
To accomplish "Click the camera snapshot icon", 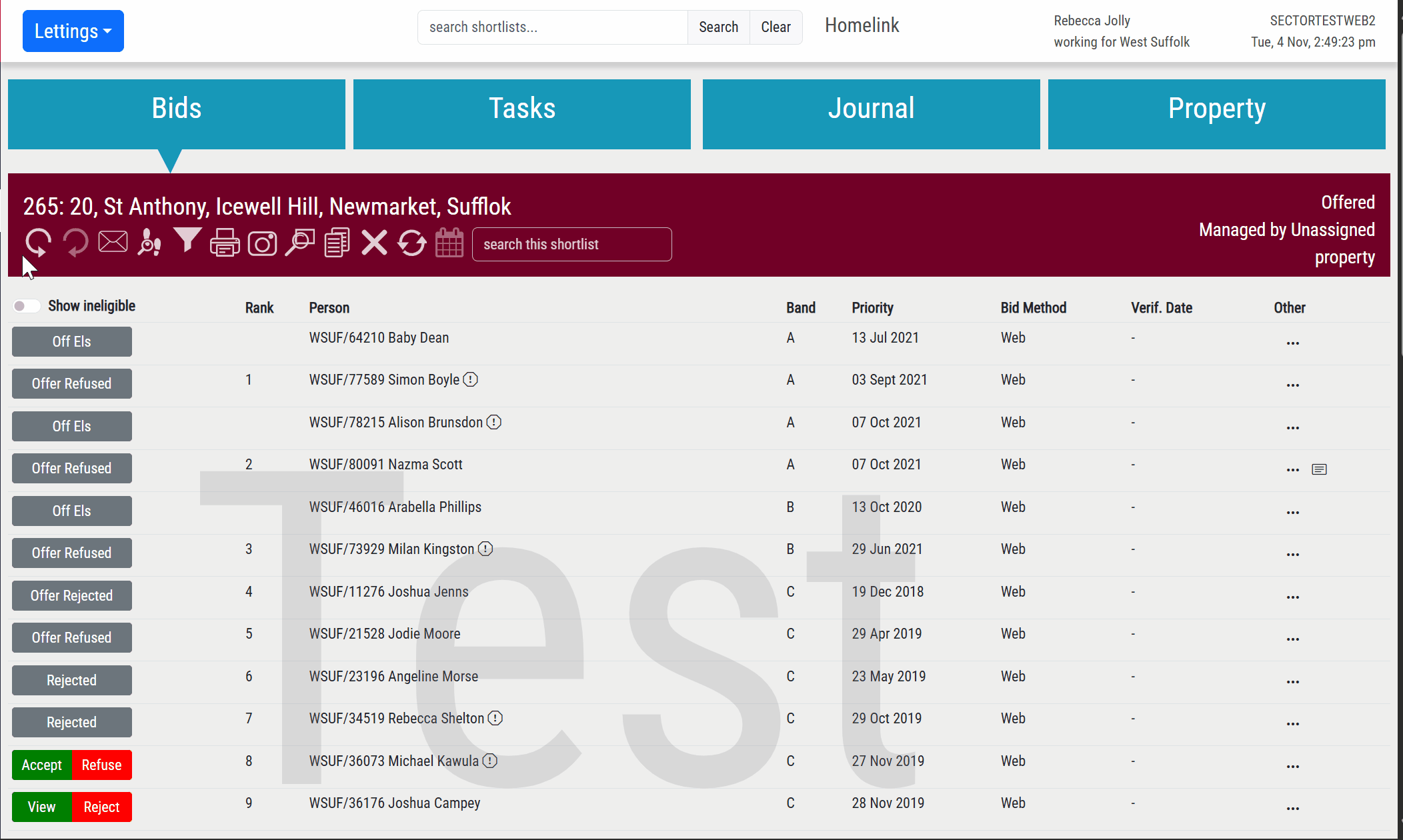I will 262,243.
